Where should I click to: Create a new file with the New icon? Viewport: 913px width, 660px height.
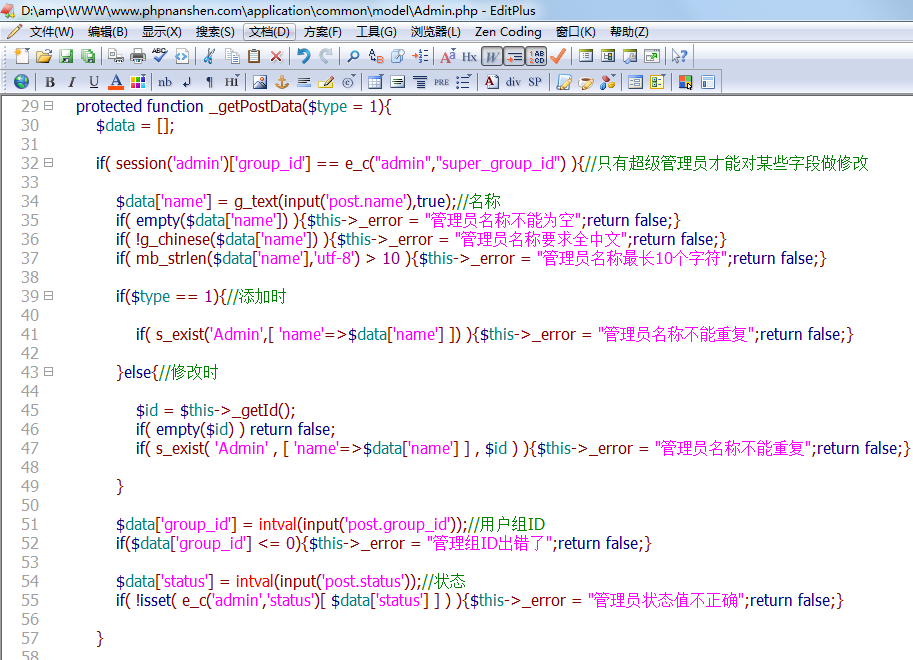point(22,57)
